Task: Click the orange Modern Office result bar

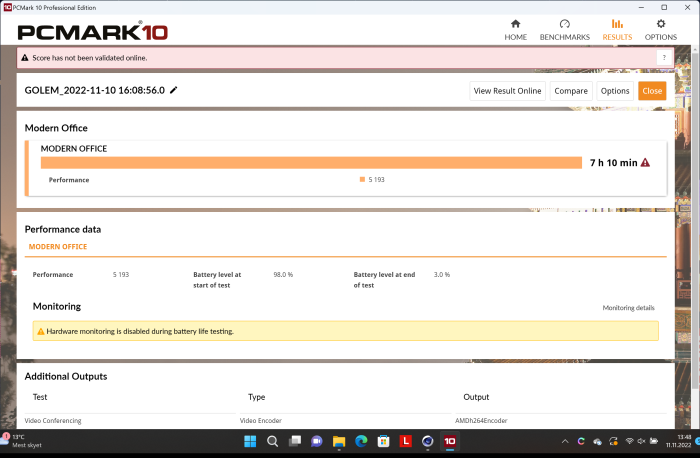Action: 311,162
